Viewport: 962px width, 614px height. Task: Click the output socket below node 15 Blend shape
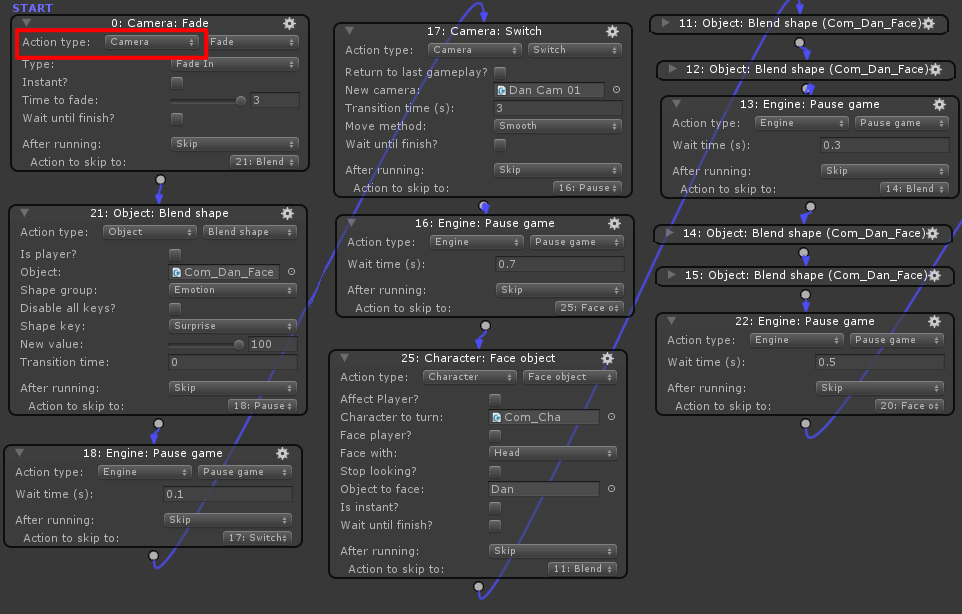806,294
